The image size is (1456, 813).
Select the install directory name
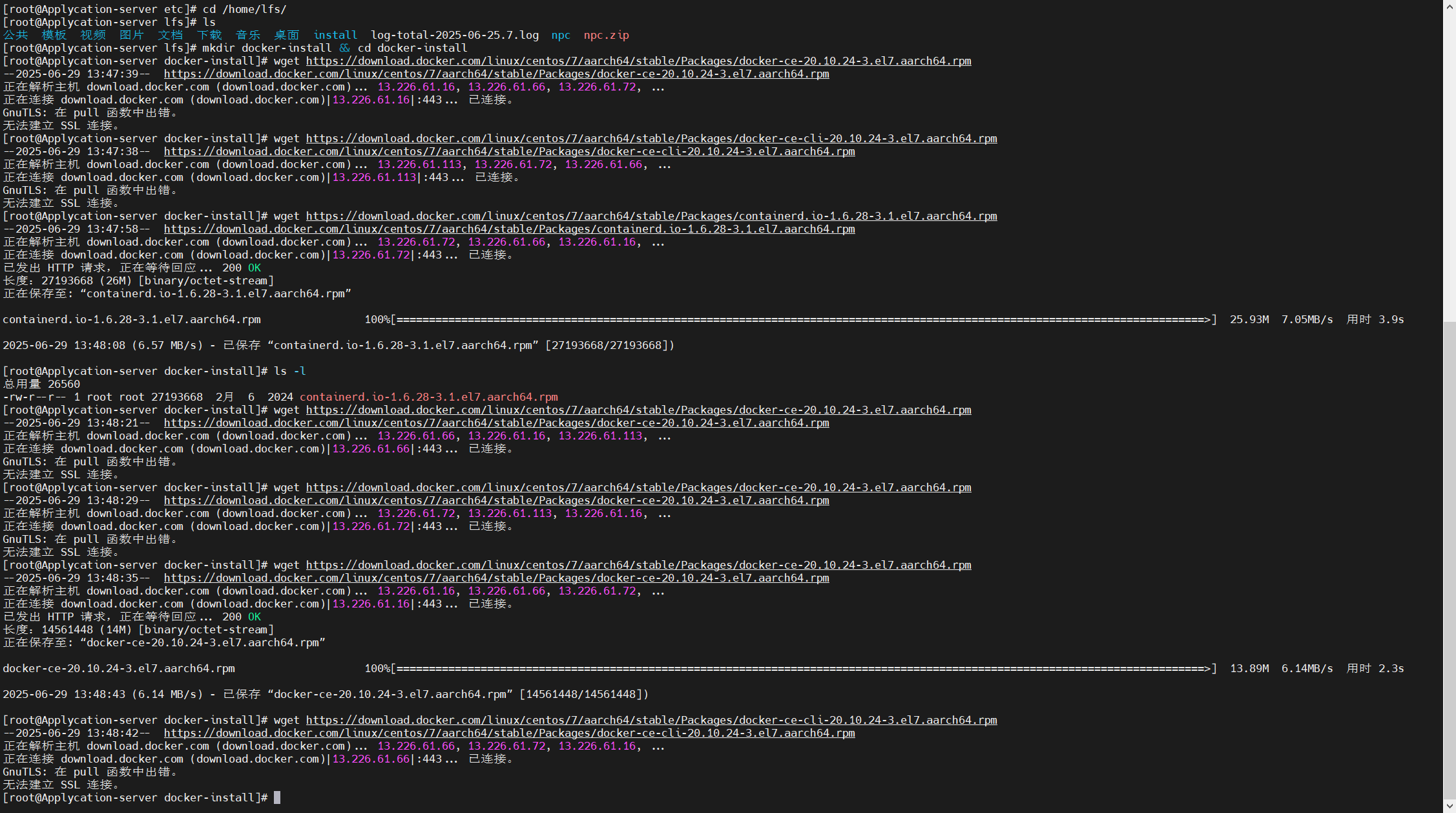(x=335, y=35)
